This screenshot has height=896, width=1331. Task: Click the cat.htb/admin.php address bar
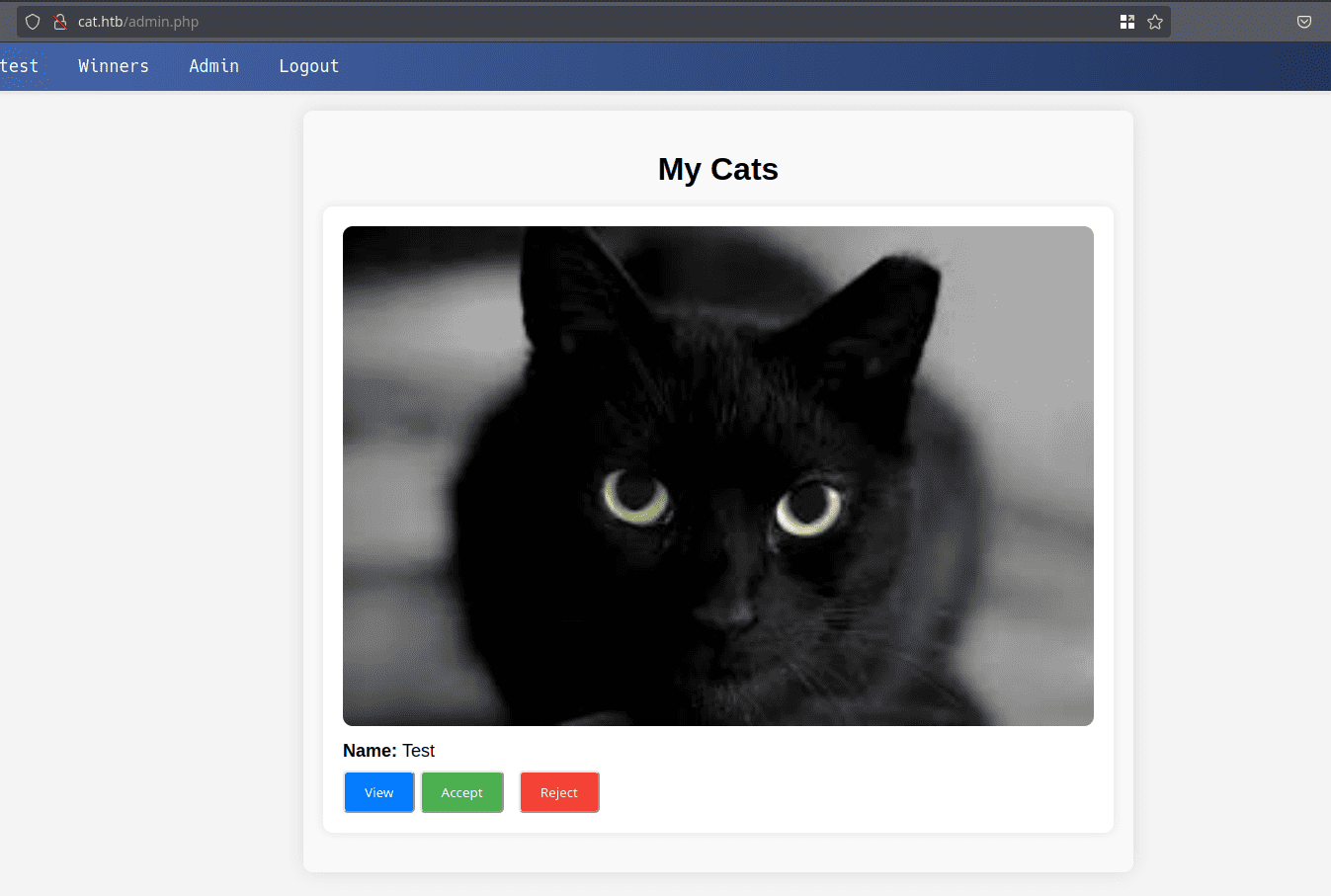pyautogui.click(x=593, y=22)
